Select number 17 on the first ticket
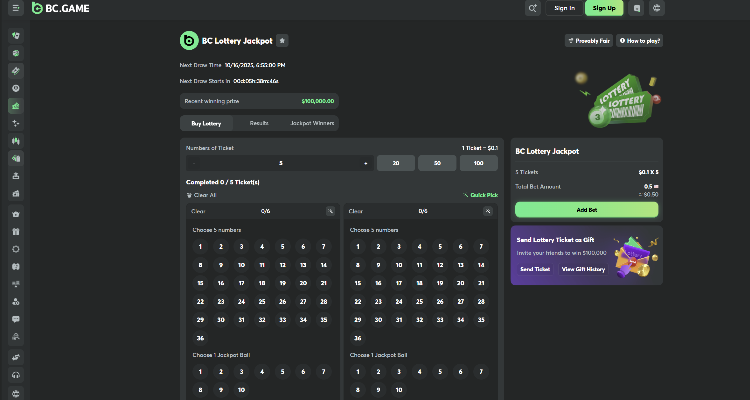This screenshot has height=400, width=750. (x=241, y=283)
